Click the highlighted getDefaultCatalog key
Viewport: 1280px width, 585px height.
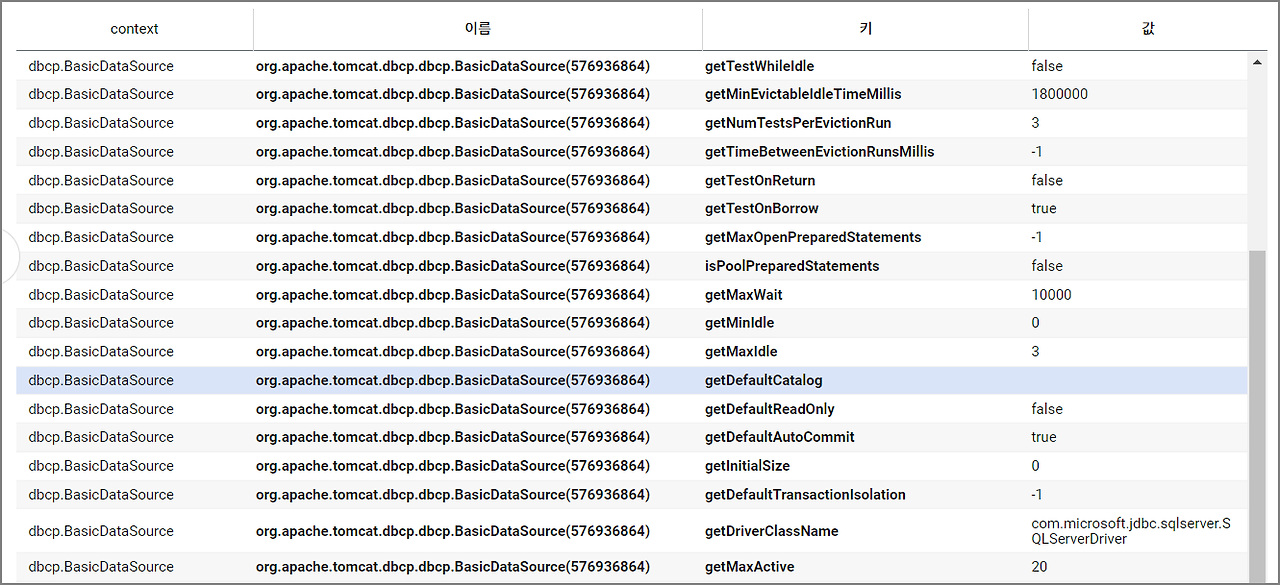764,381
